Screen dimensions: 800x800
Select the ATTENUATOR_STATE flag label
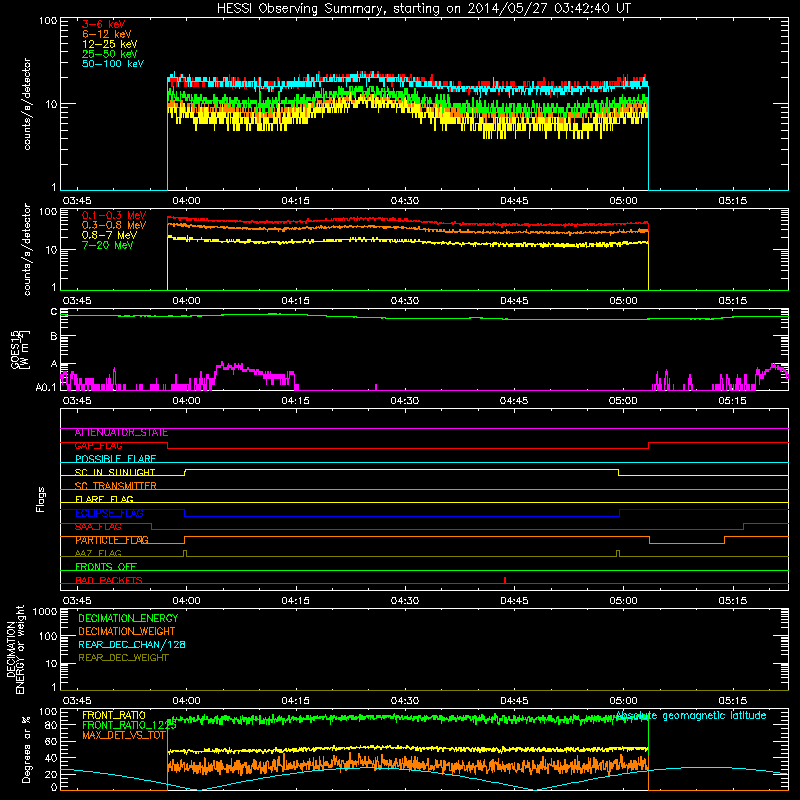pos(121,433)
